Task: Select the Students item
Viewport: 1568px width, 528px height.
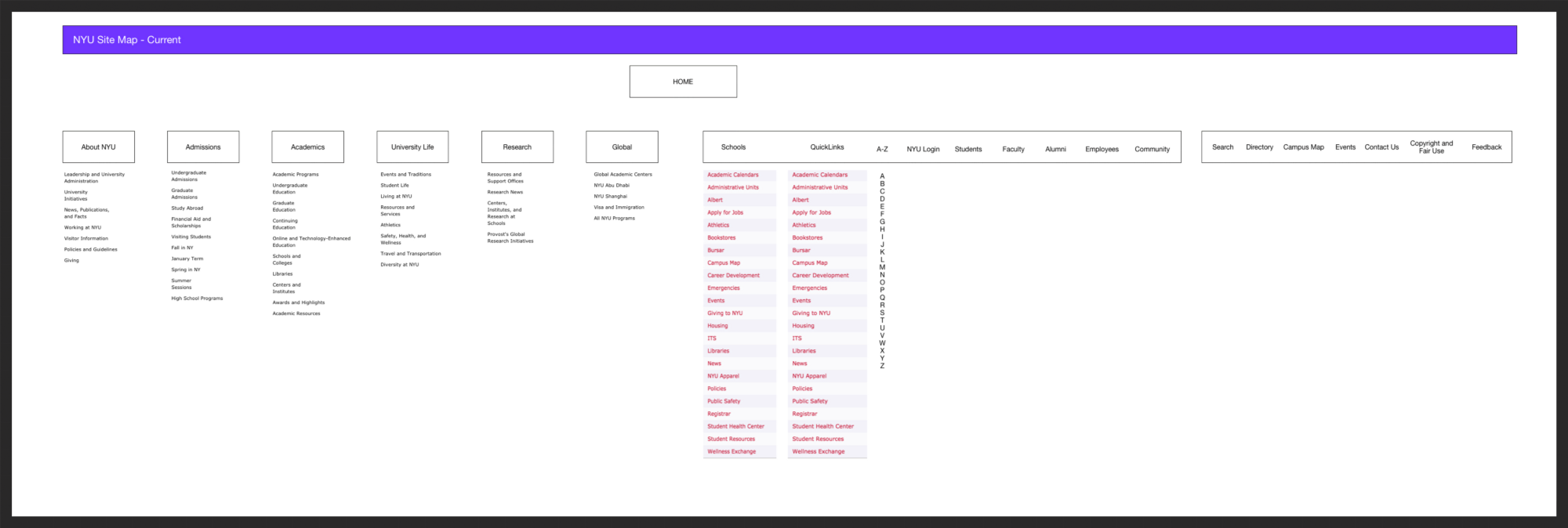Action: tap(968, 149)
